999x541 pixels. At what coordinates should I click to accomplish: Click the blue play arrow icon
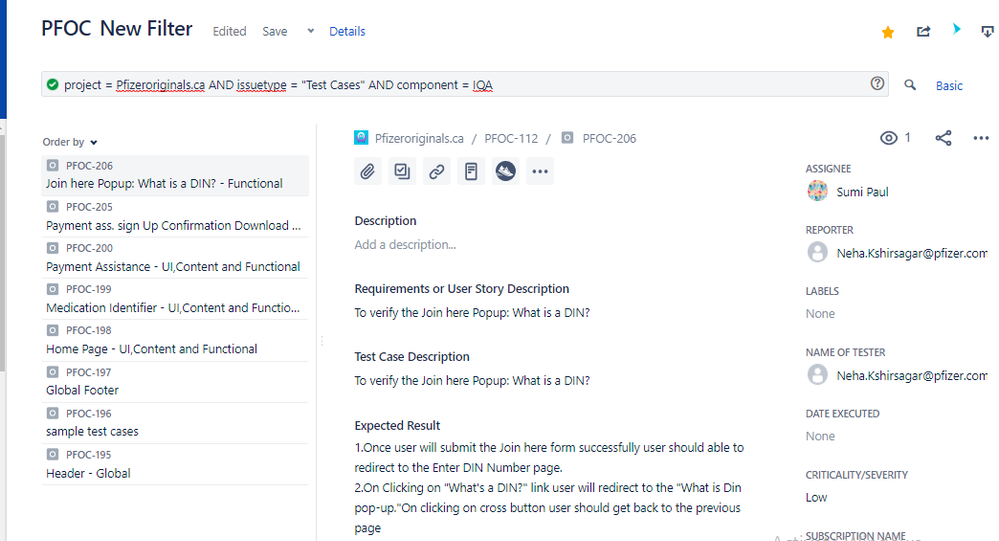pyautogui.click(x=956, y=29)
